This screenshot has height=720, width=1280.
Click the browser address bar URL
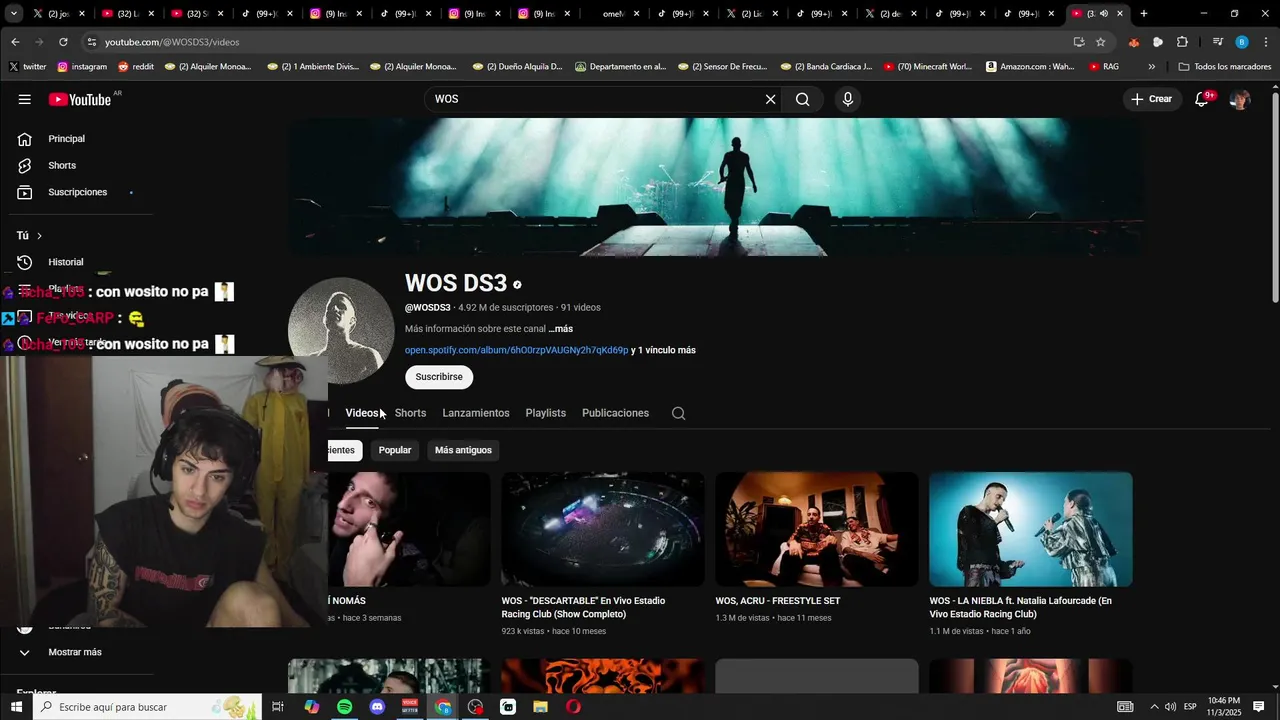pos(172,42)
